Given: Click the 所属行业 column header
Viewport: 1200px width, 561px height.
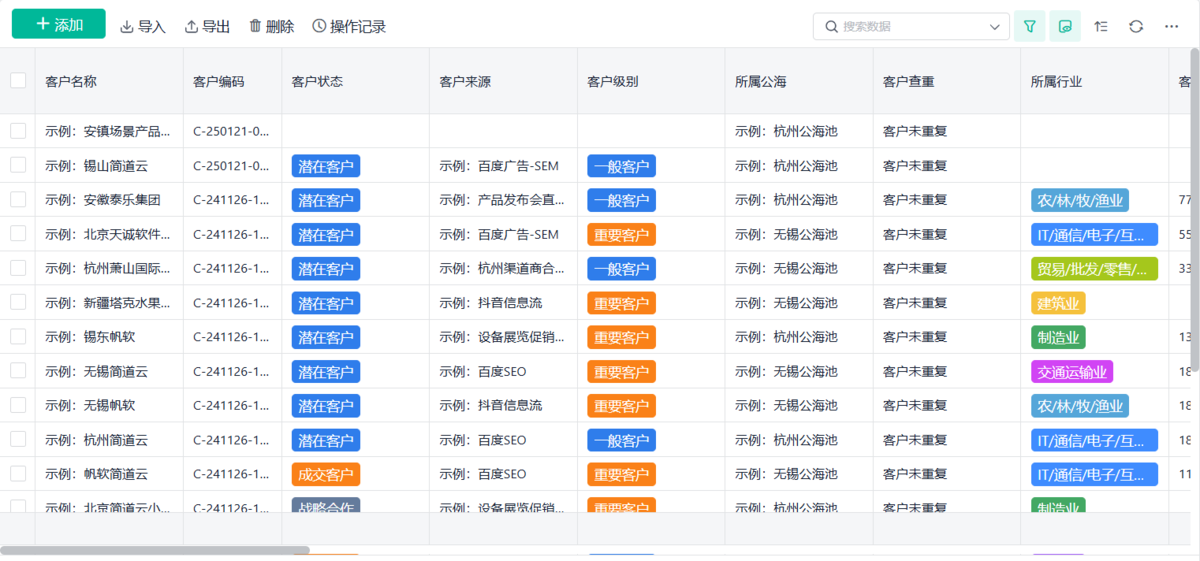Looking at the screenshot, I should click(x=1056, y=82).
